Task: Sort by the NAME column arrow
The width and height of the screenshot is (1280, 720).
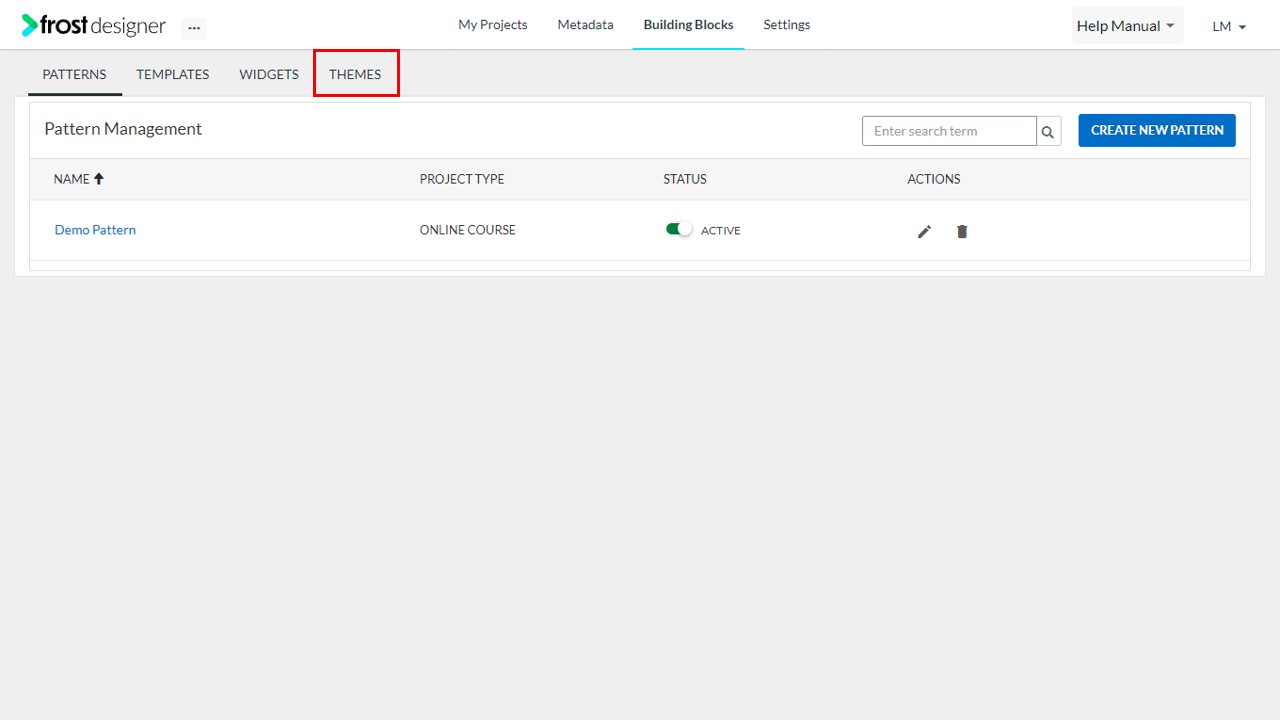Action: pyautogui.click(x=99, y=179)
